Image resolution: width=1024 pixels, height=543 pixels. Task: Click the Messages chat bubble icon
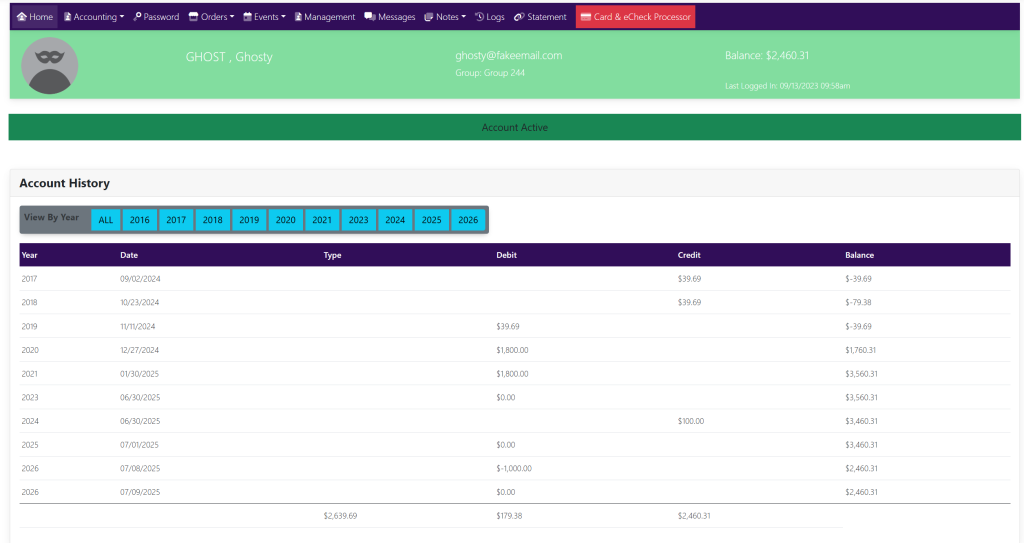click(370, 17)
